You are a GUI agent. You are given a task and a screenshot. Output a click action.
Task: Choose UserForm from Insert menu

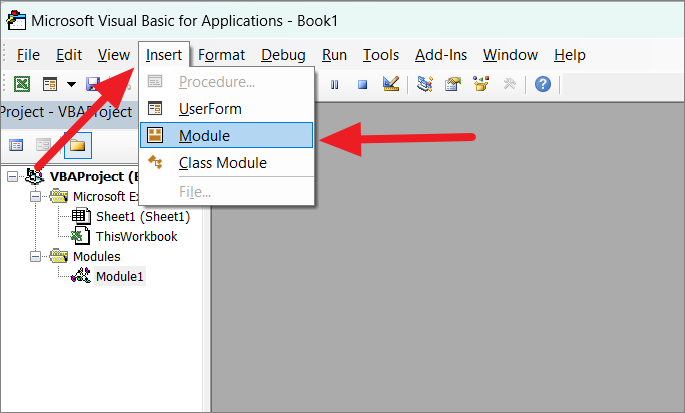click(226, 108)
